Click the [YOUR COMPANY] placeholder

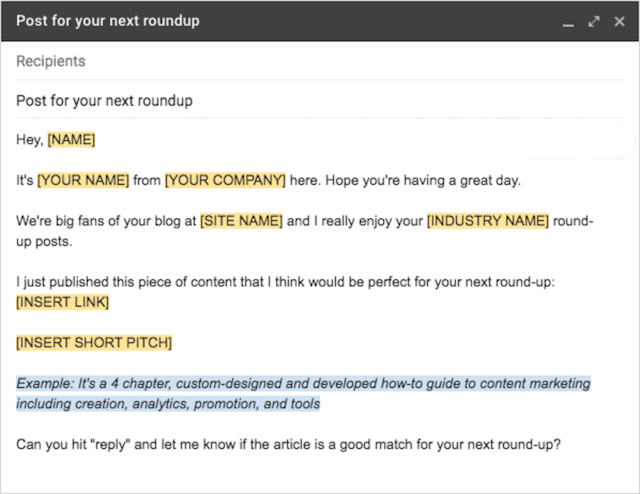pos(225,180)
